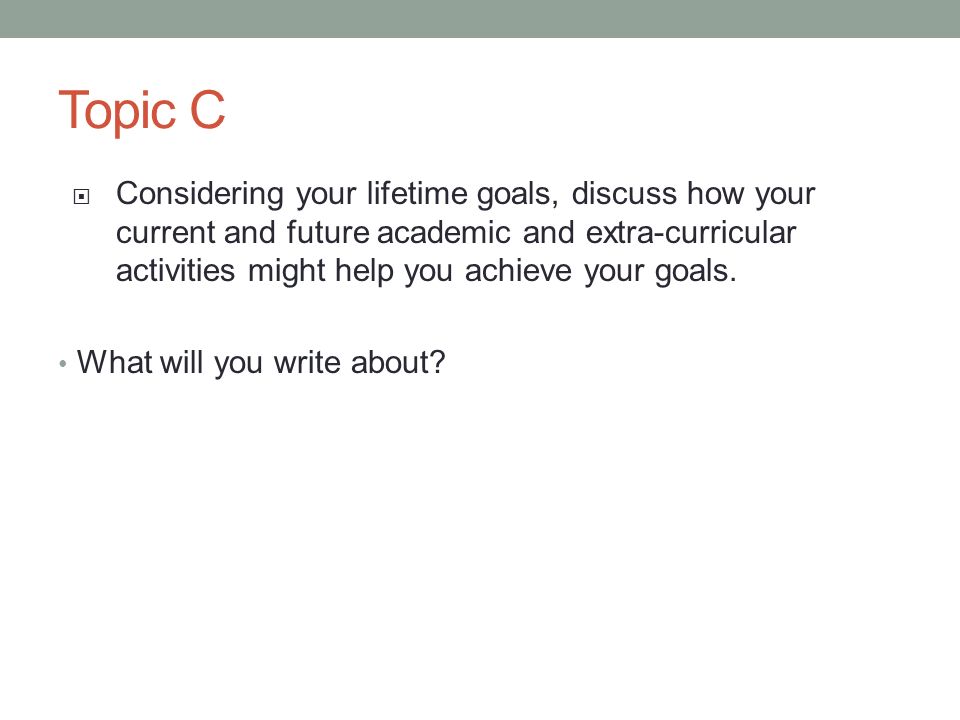The height and width of the screenshot is (720, 960).
Task: Click the small round bullet before 'What will'
Action: point(62,364)
